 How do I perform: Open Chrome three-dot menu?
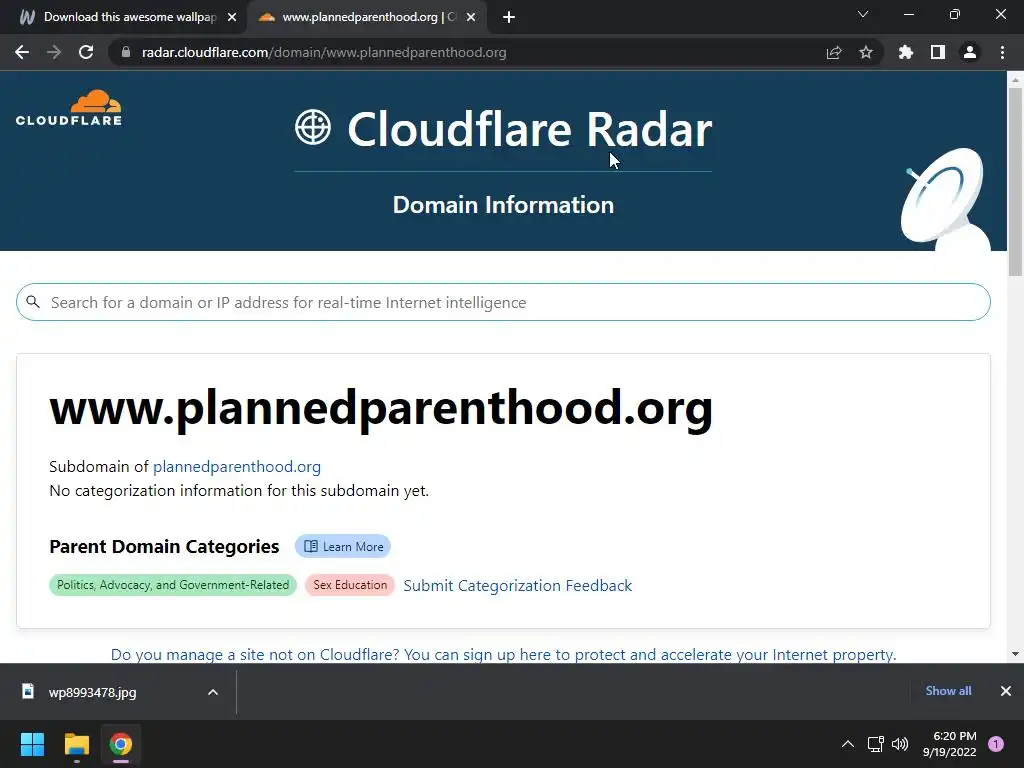pyautogui.click(x=1002, y=52)
